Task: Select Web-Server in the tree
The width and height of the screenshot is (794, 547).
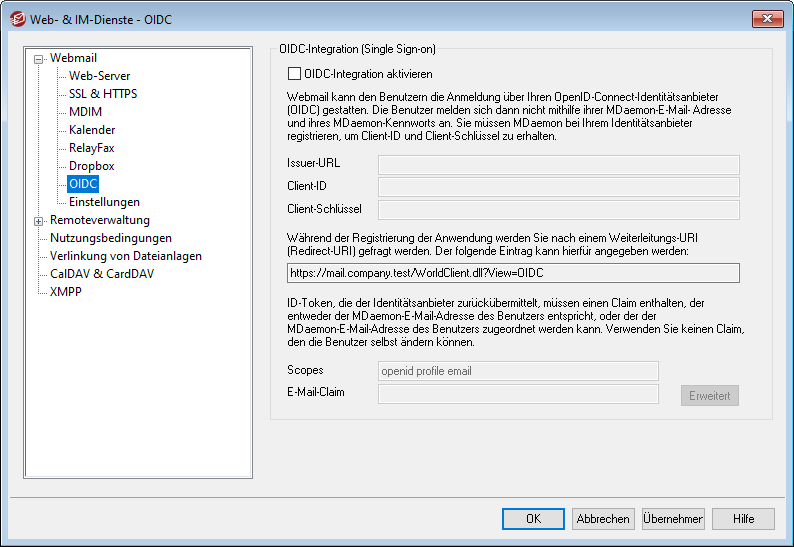Action: (x=99, y=76)
